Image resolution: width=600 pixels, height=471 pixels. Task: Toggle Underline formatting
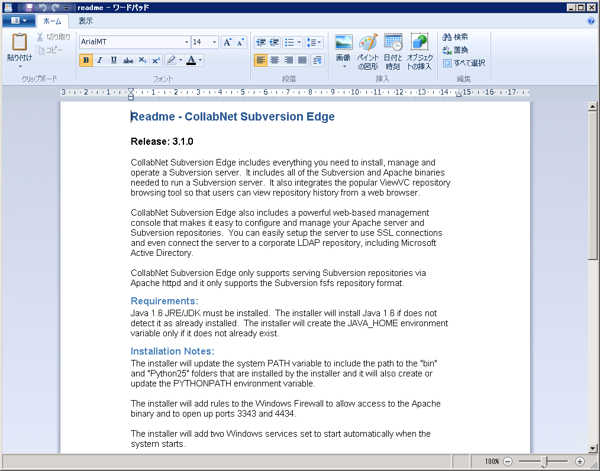[113, 60]
